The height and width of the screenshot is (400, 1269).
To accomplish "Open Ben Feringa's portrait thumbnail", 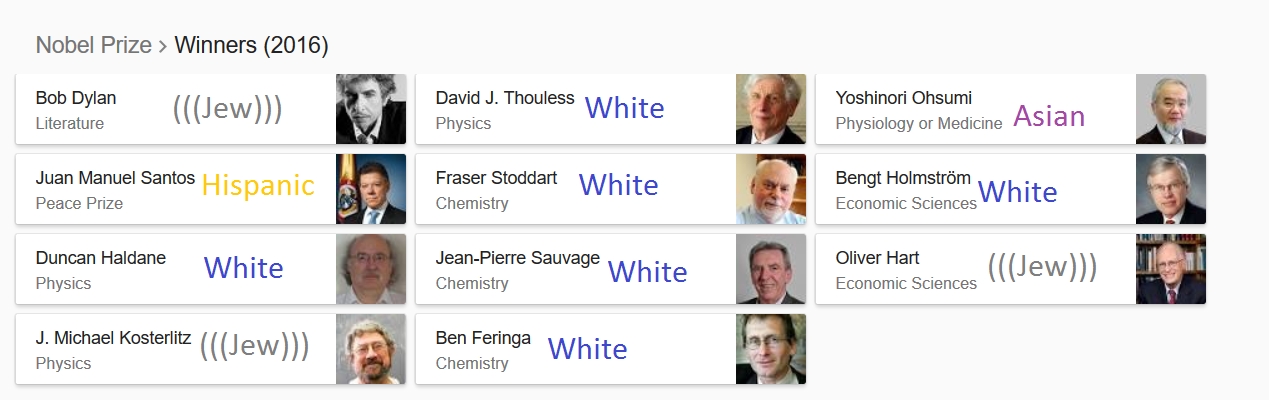I will 771,349.
